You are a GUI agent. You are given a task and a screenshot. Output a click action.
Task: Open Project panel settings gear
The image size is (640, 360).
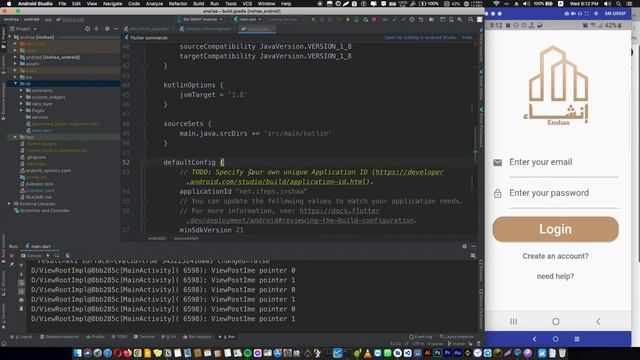tap(107, 29)
